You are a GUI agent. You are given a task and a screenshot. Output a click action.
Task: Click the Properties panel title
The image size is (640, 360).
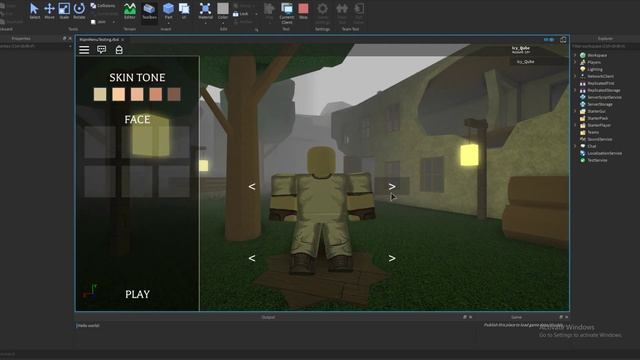coord(21,38)
